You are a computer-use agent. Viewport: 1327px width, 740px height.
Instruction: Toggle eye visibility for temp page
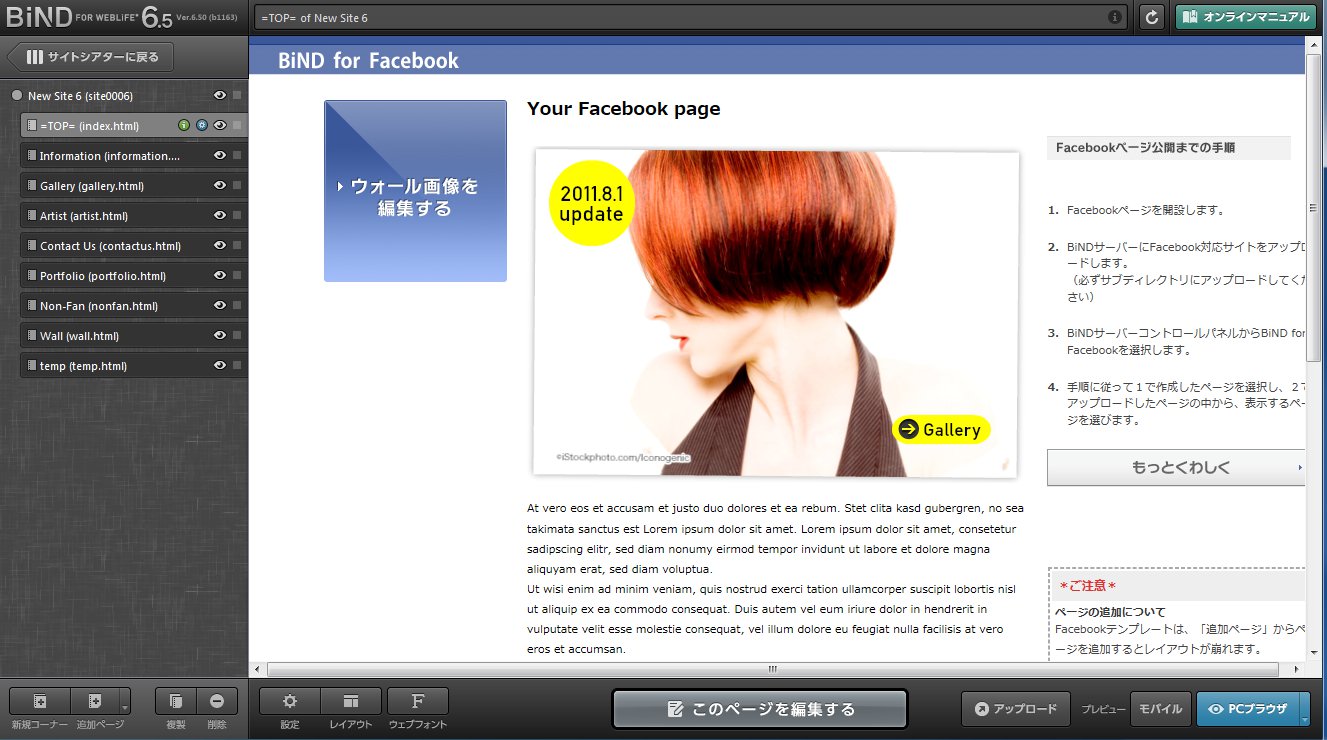pos(219,365)
